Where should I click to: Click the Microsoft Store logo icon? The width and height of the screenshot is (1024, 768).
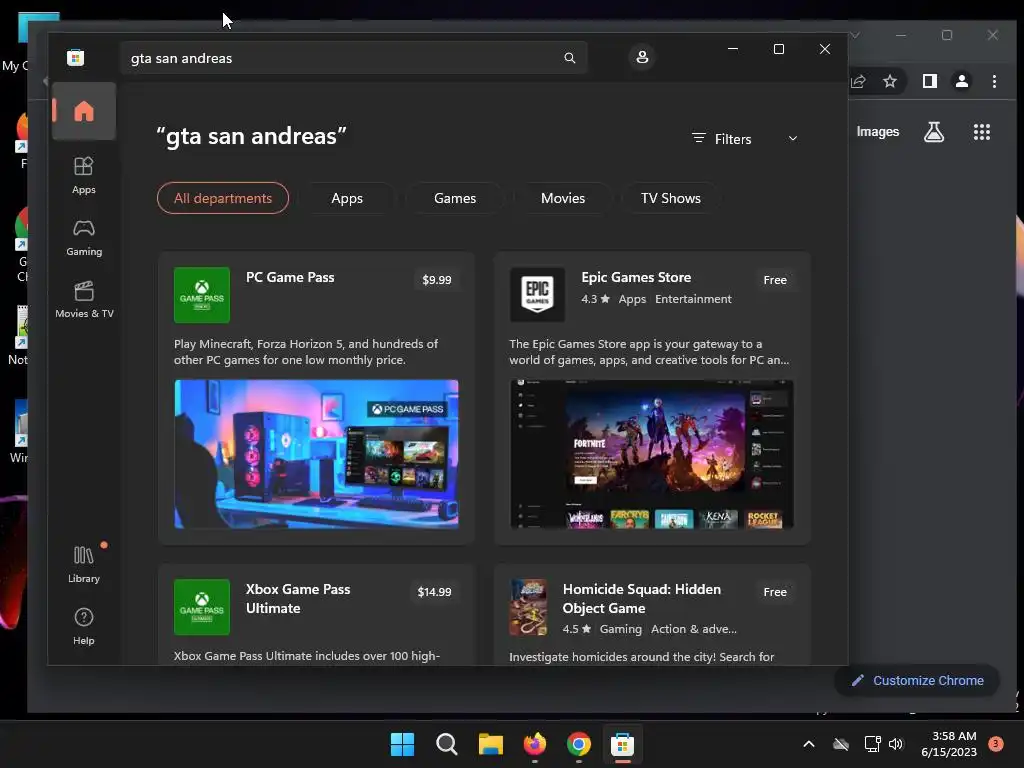coord(76,57)
